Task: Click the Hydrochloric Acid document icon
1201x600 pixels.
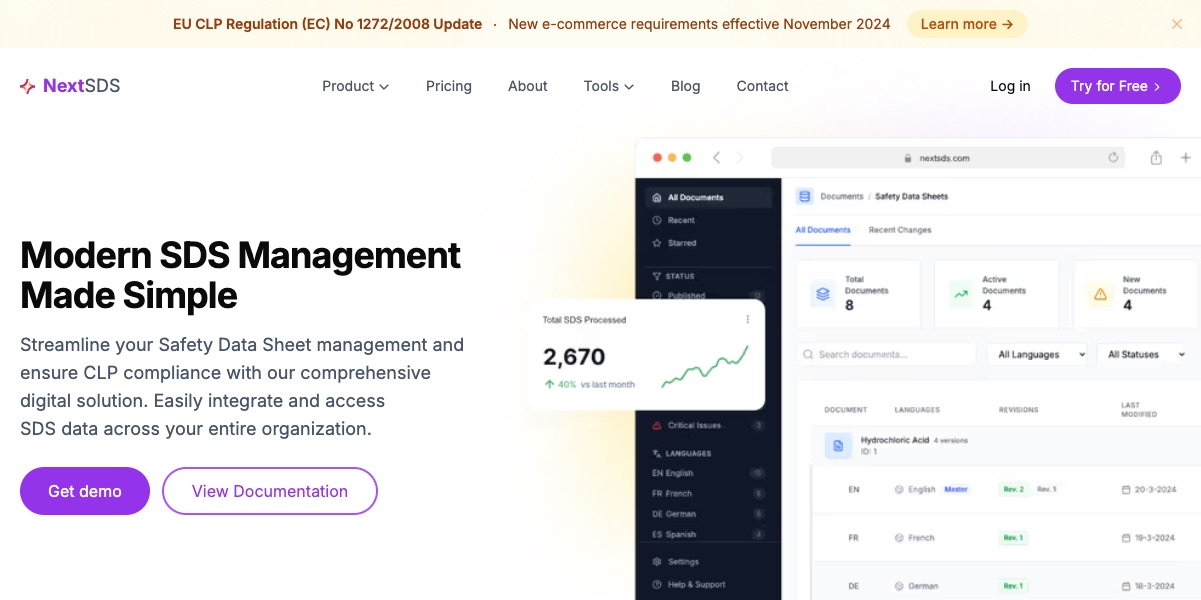Action: pyautogui.click(x=838, y=446)
